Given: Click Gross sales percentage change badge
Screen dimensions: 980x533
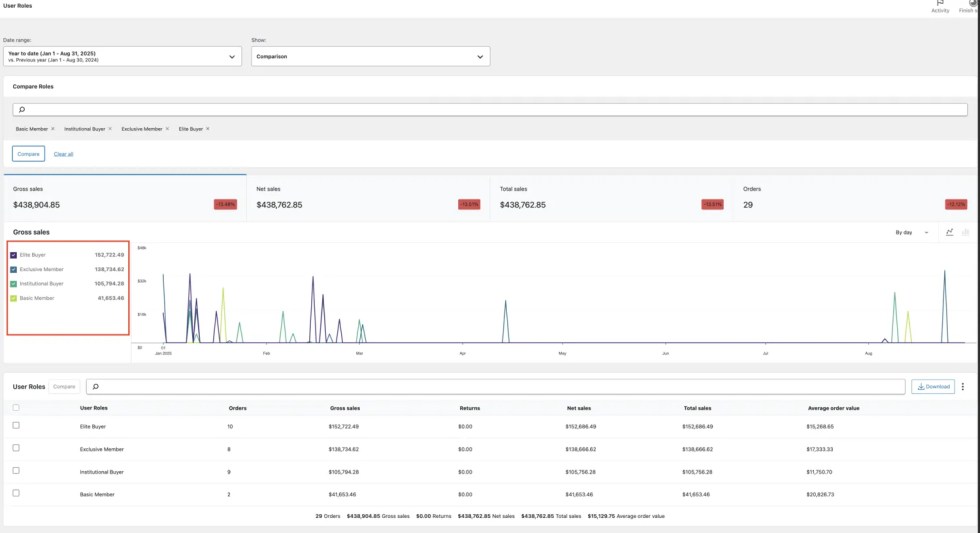Looking at the screenshot, I should point(226,204).
